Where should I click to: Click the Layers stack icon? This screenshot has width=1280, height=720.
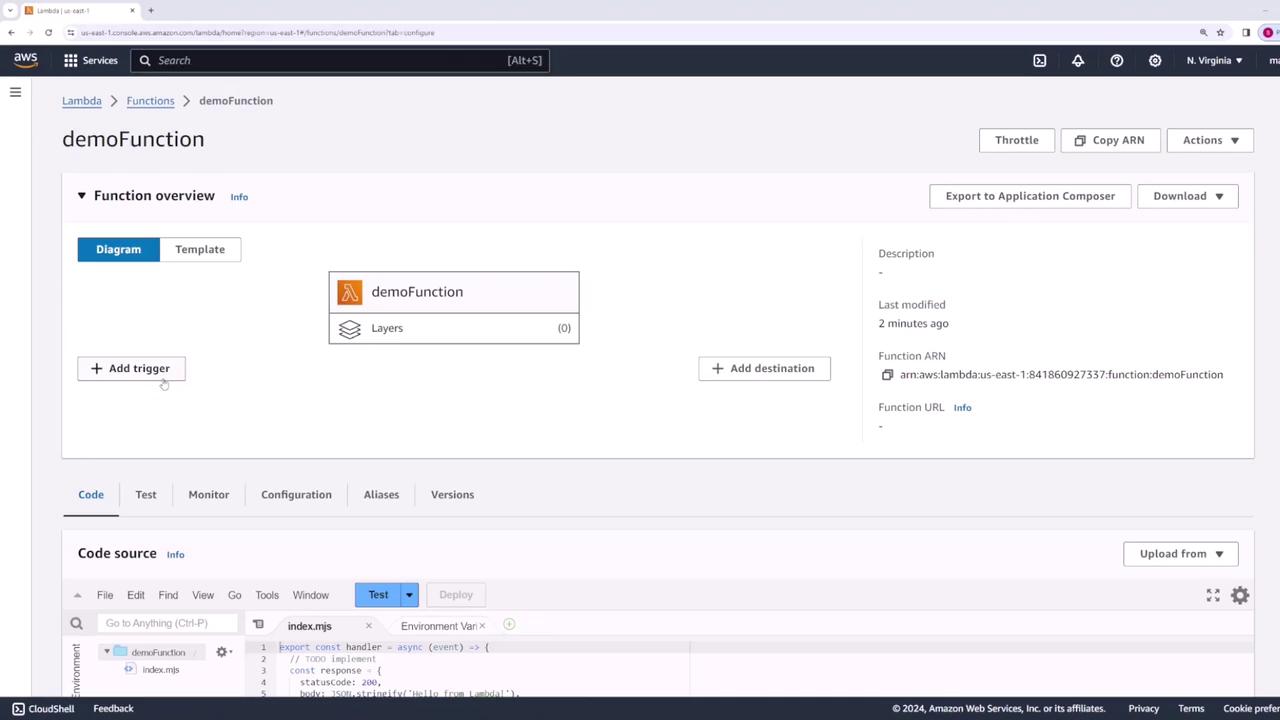pyautogui.click(x=349, y=329)
